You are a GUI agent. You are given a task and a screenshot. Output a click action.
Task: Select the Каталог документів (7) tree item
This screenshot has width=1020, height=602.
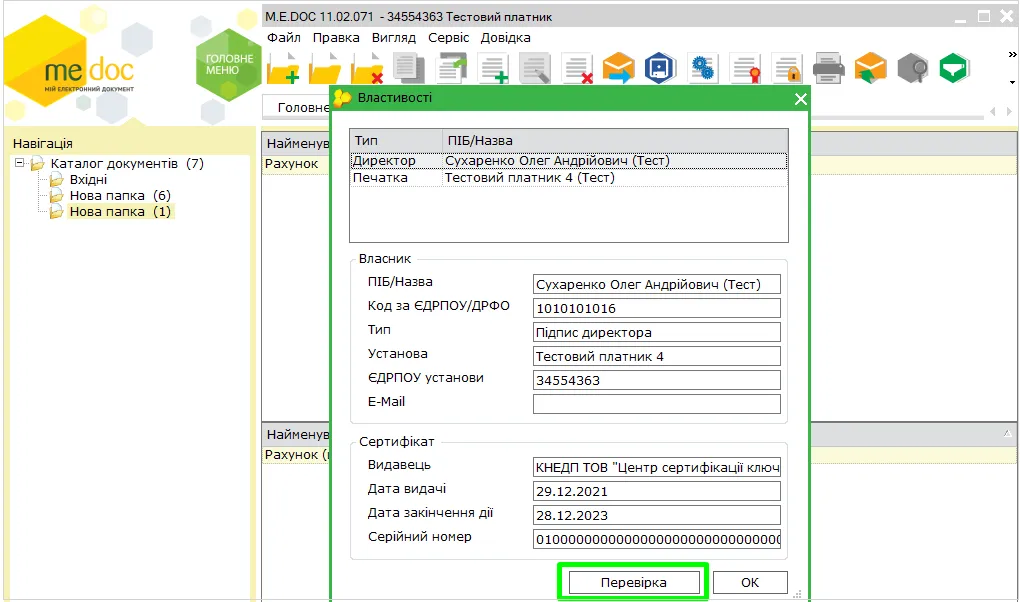[x=127, y=163]
